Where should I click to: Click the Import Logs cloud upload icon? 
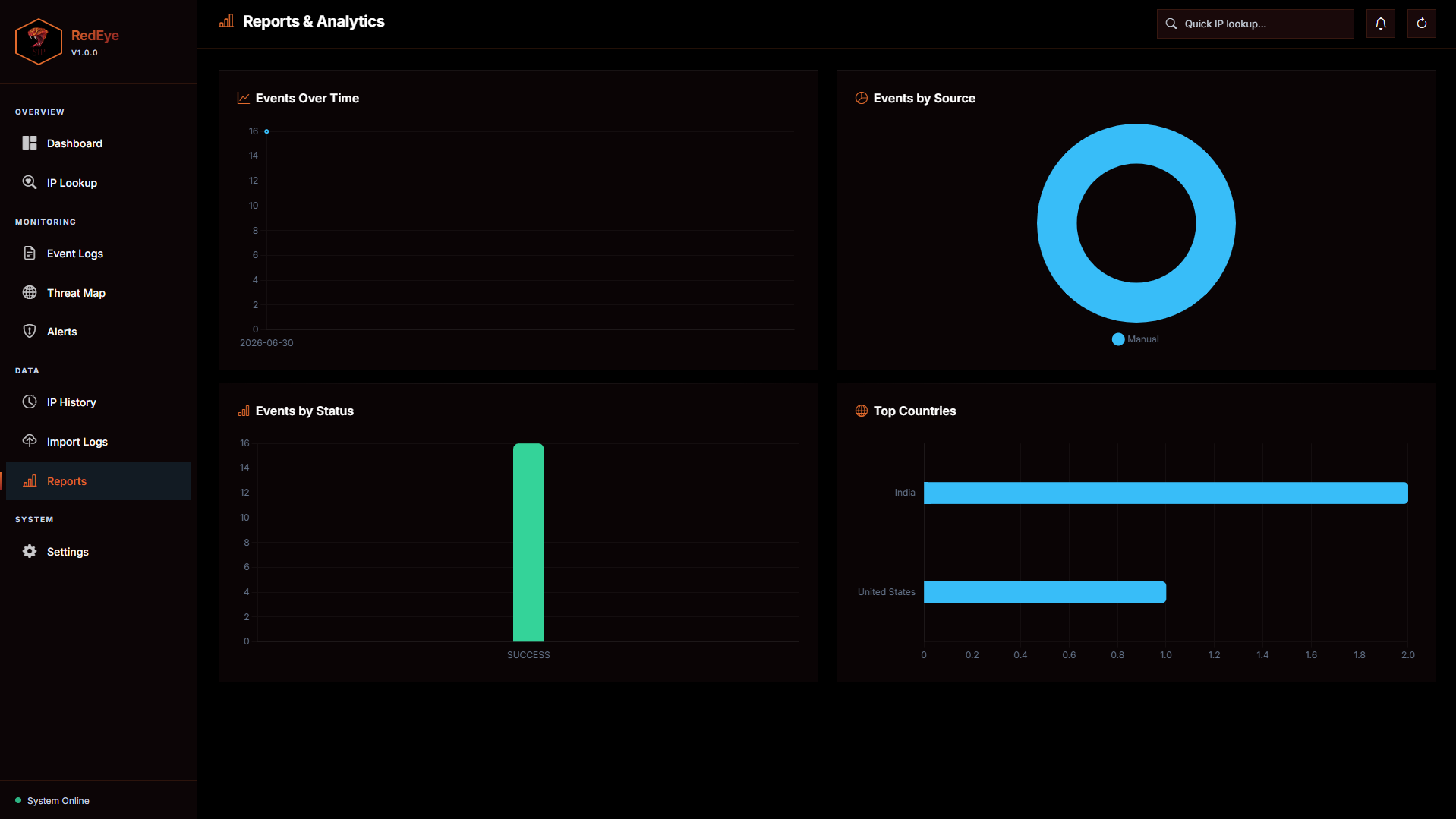30,441
